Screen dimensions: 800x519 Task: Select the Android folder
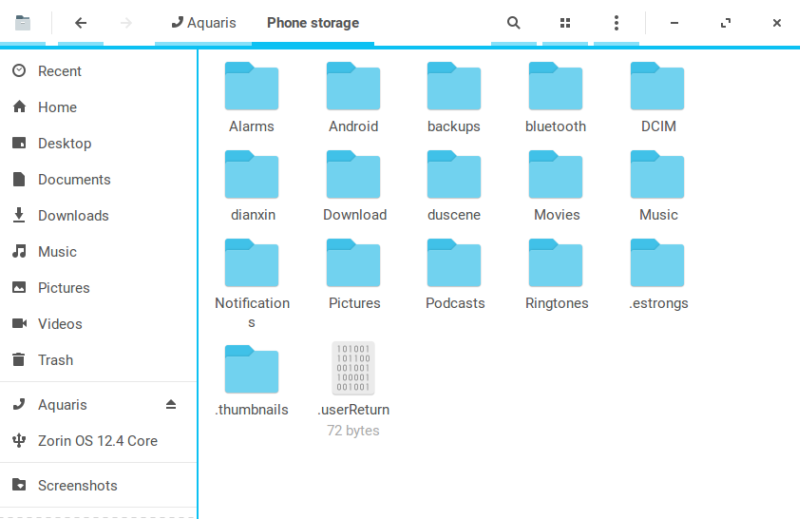[x=353, y=97]
